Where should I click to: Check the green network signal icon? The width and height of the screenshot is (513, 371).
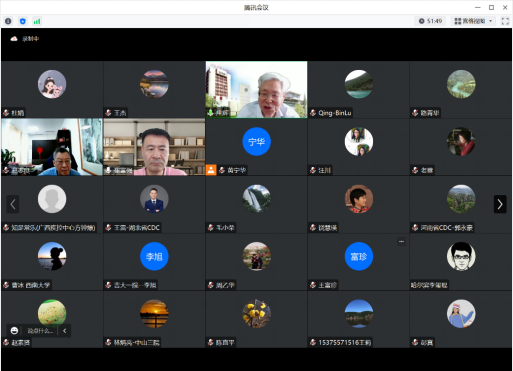tap(37, 21)
